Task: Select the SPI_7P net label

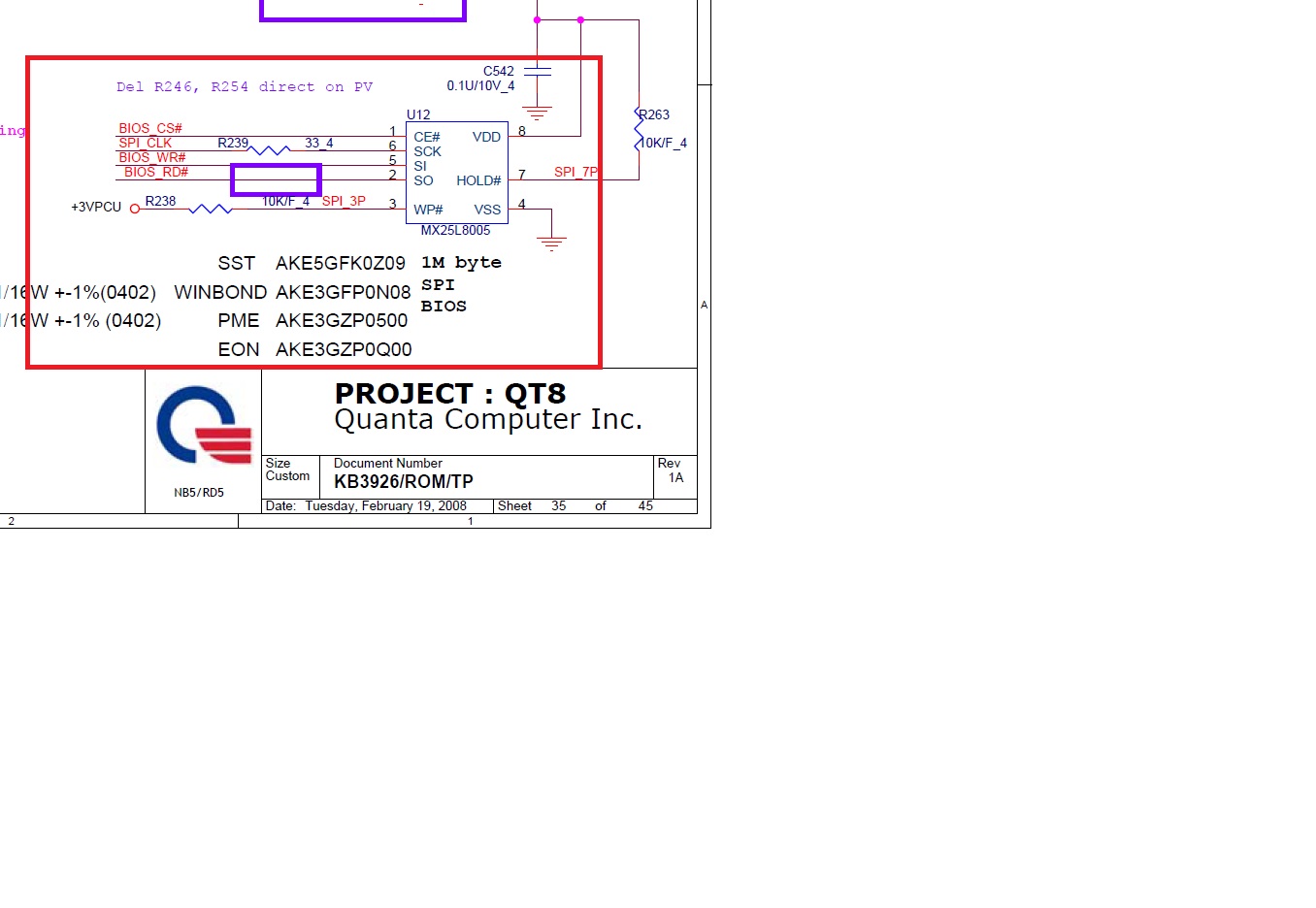Action: click(x=576, y=172)
